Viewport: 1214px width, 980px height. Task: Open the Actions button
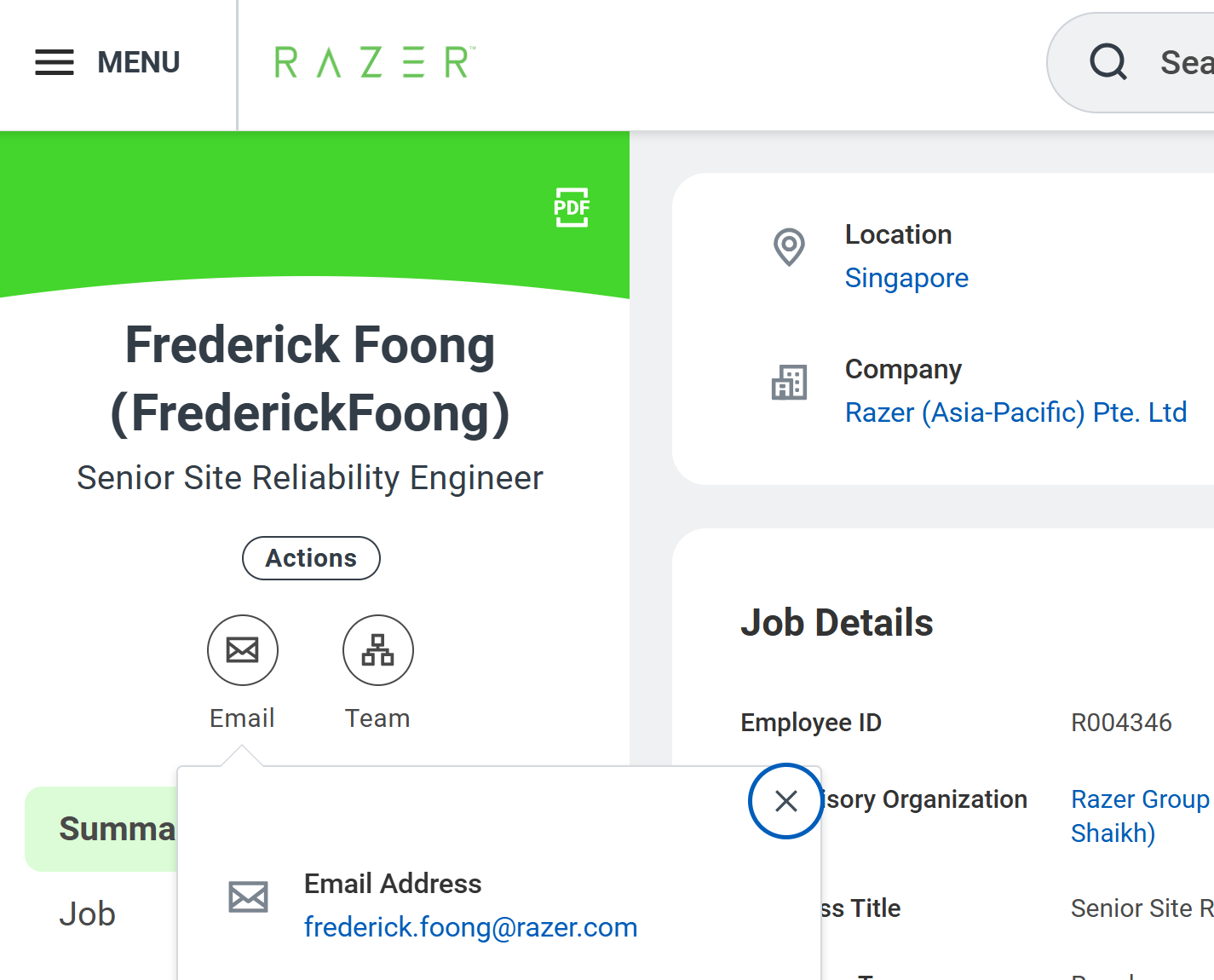click(x=311, y=558)
